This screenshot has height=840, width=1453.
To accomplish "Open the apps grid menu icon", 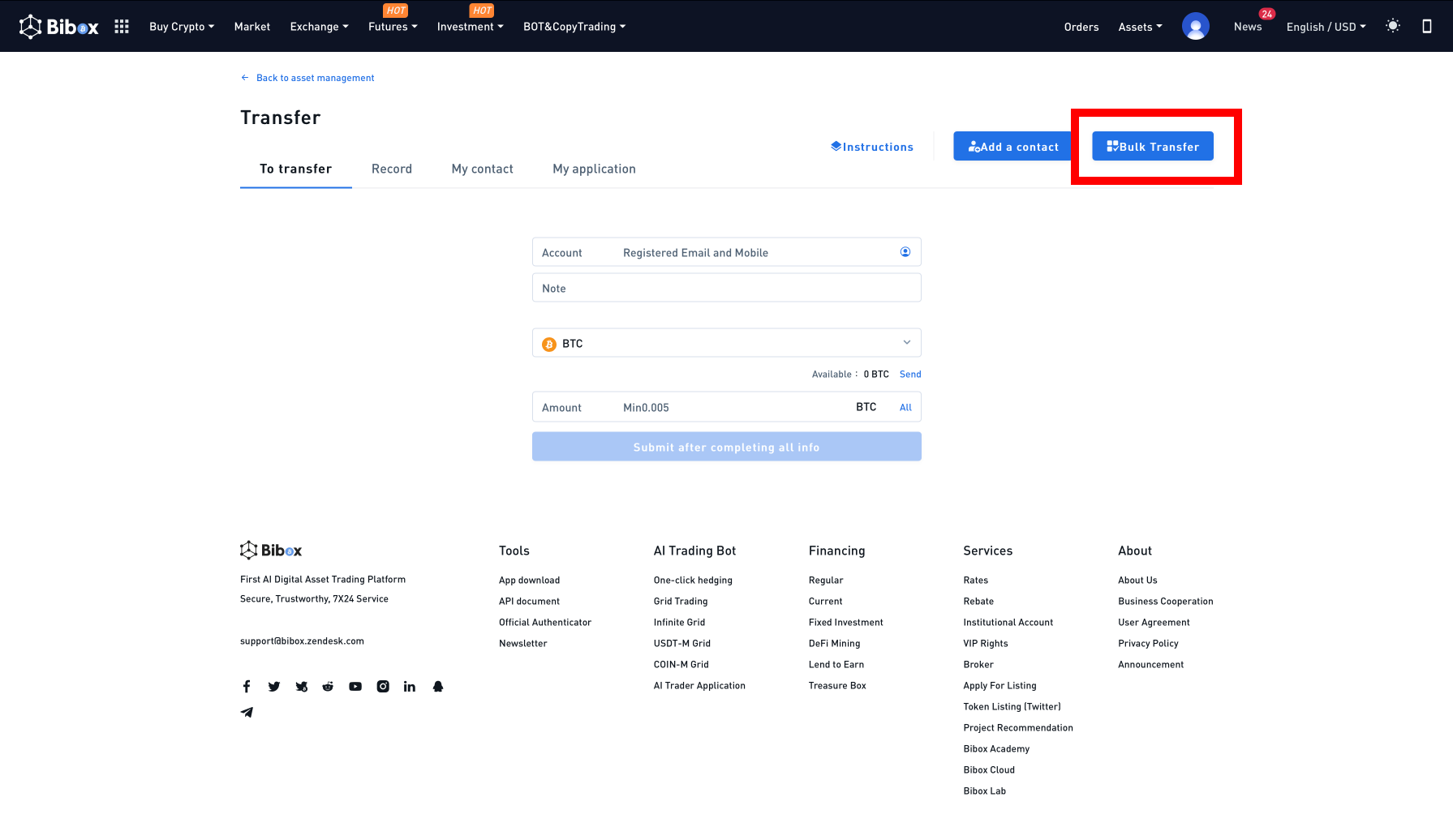I will pyautogui.click(x=122, y=27).
